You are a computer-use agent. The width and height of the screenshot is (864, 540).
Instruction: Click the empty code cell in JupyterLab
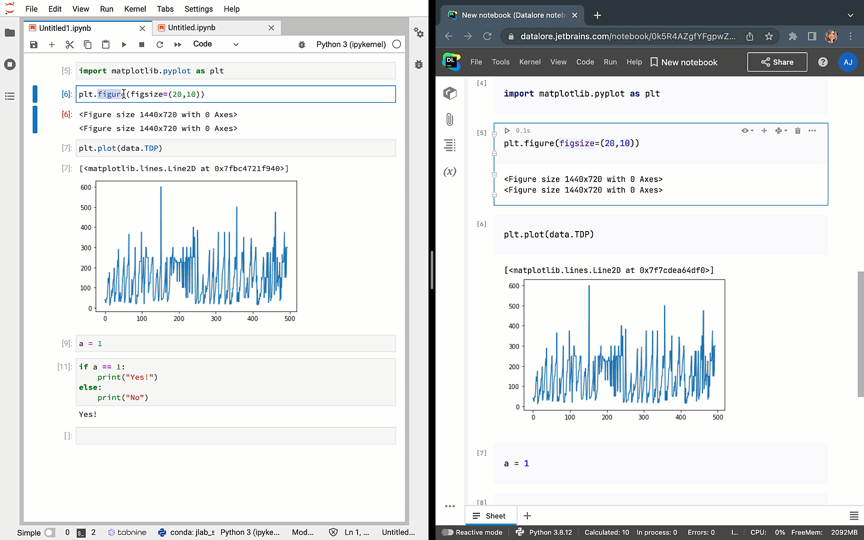[x=235, y=436]
